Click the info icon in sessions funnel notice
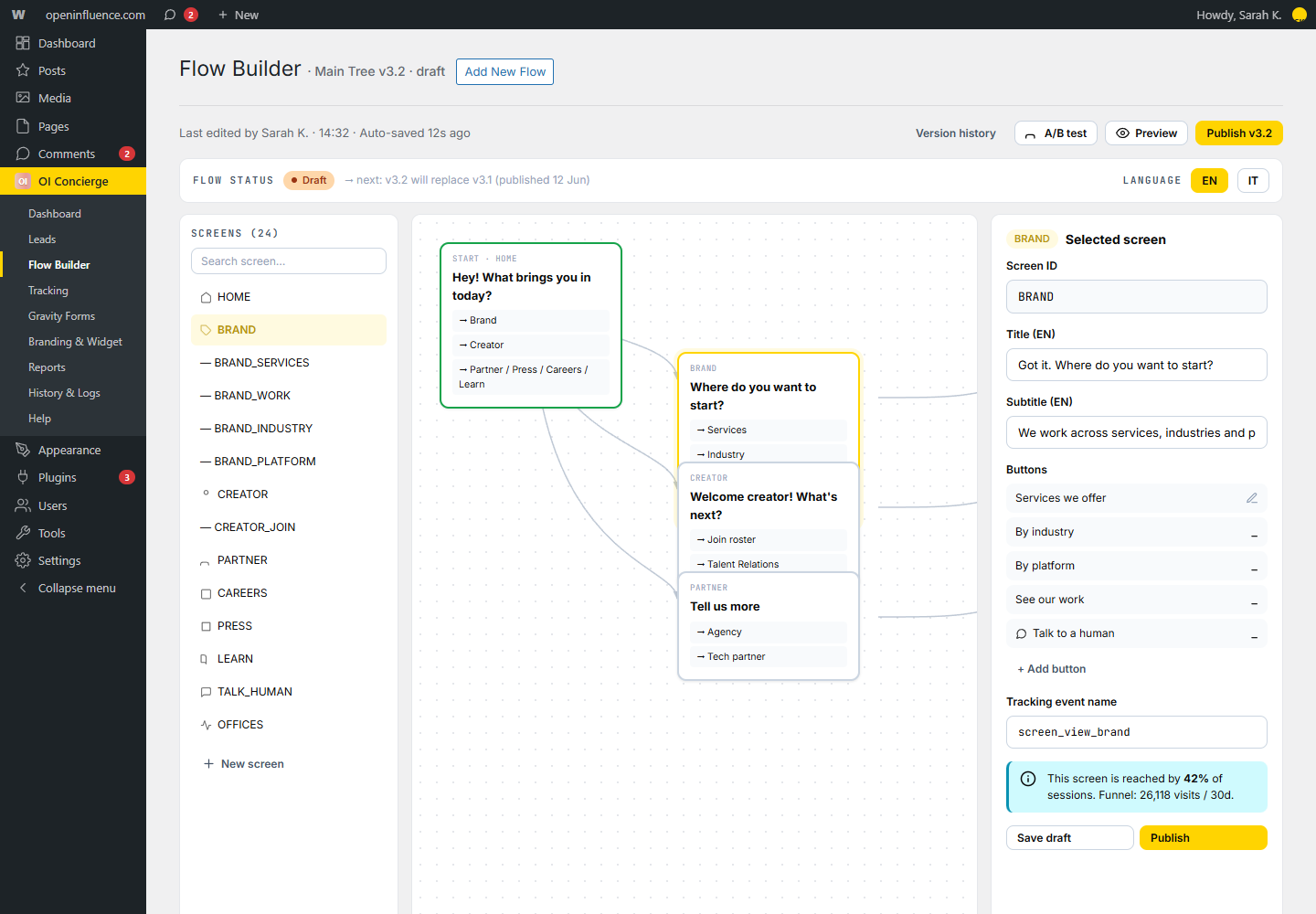 pos(1028,779)
